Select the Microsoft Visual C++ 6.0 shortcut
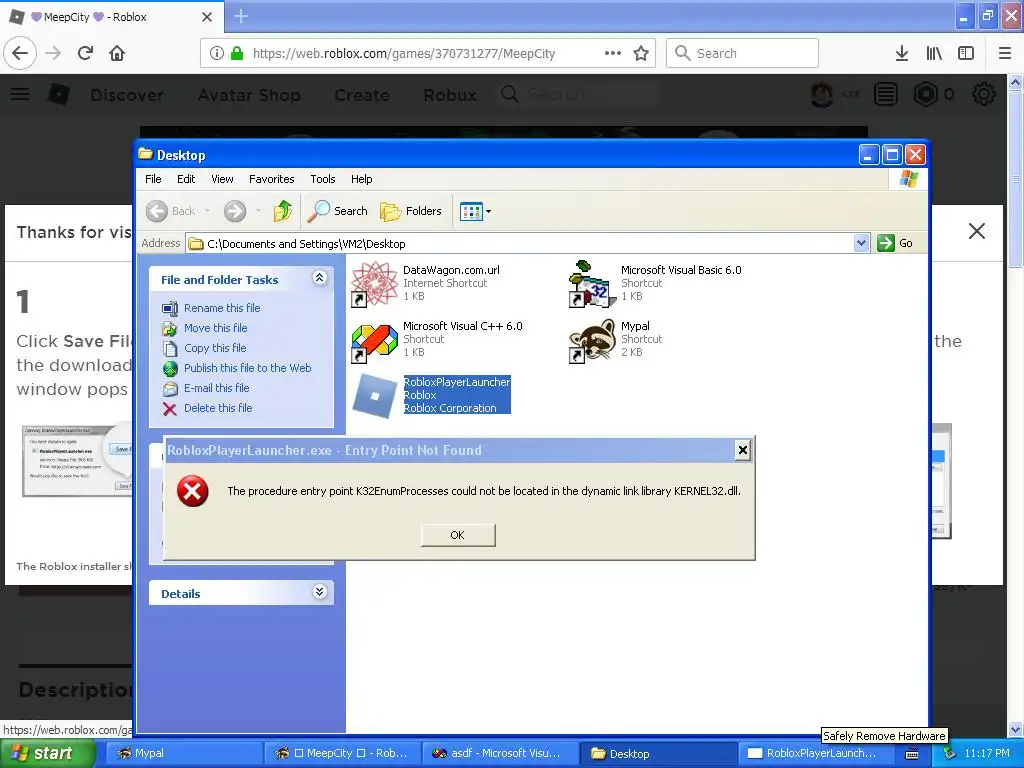Screen dimensions: 1024x768 click(x=374, y=340)
